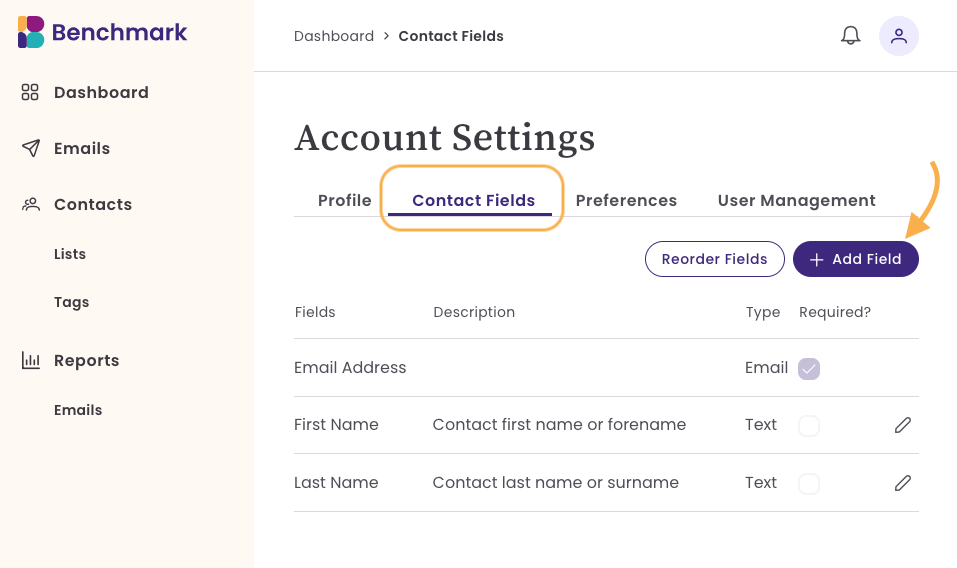Image resolution: width=957 pixels, height=568 pixels.
Task: Switch to the Profile tab
Action: pos(344,200)
